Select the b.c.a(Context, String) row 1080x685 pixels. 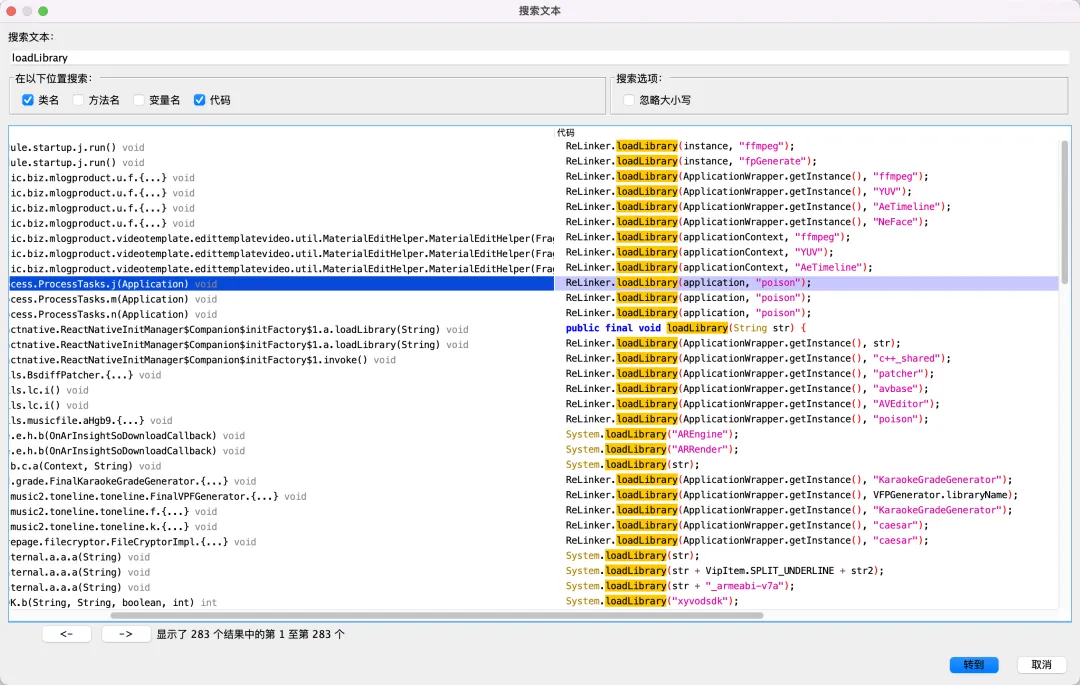point(282,465)
